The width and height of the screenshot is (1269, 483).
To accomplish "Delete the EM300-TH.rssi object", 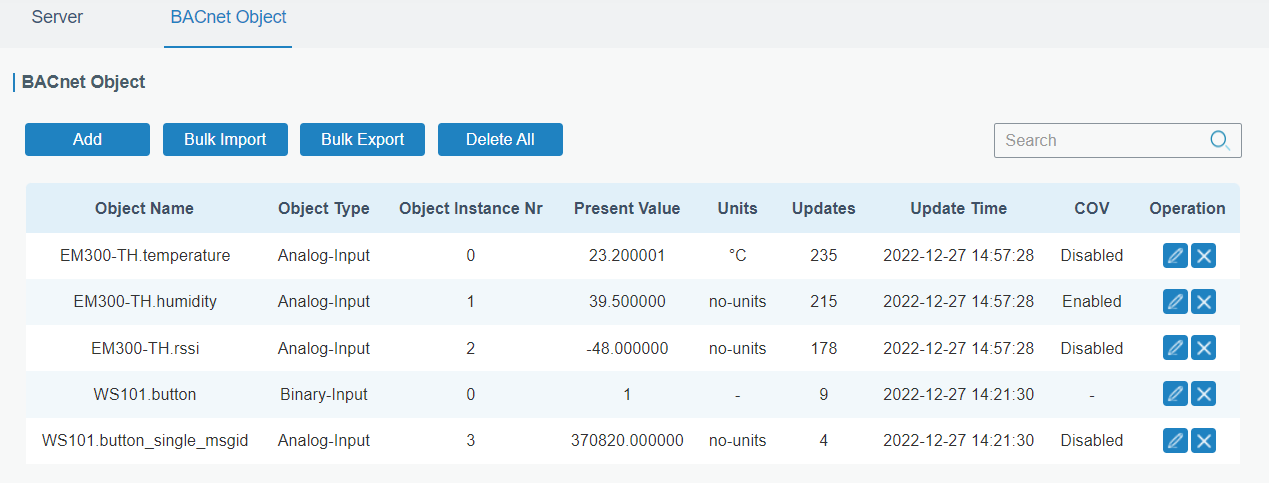I will click(x=1203, y=348).
